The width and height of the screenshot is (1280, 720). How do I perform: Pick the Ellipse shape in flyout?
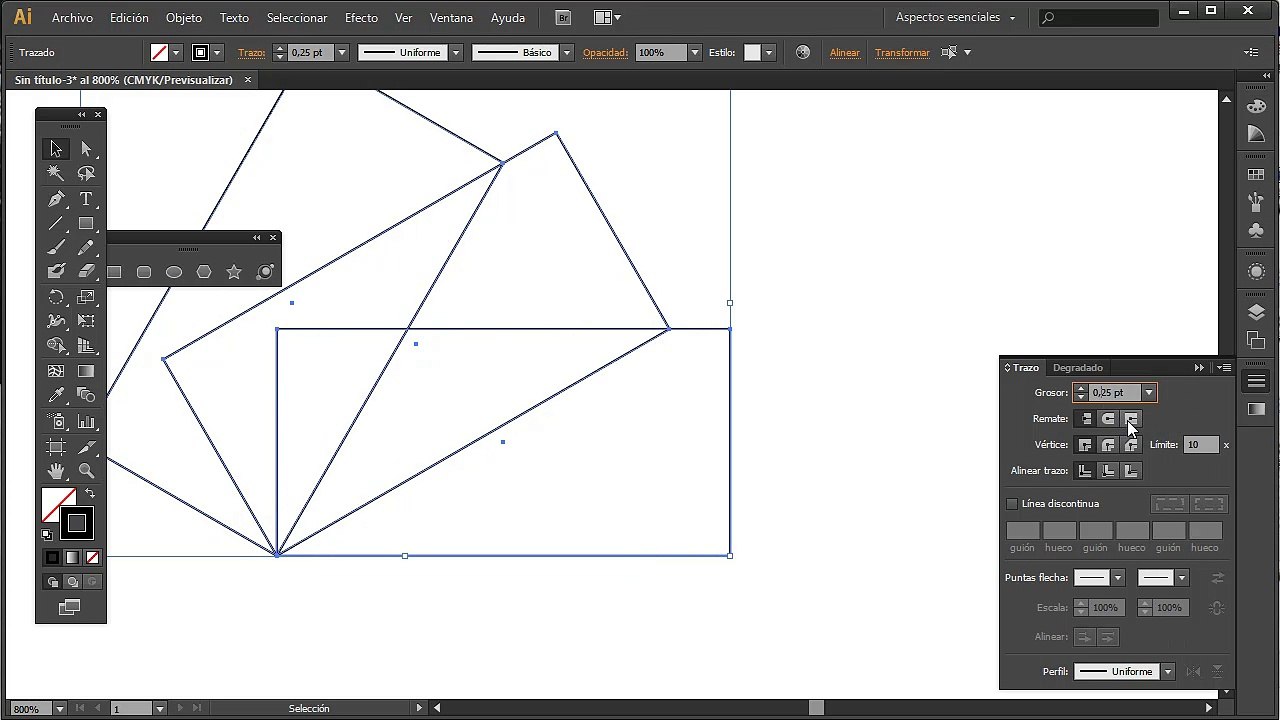point(174,272)
